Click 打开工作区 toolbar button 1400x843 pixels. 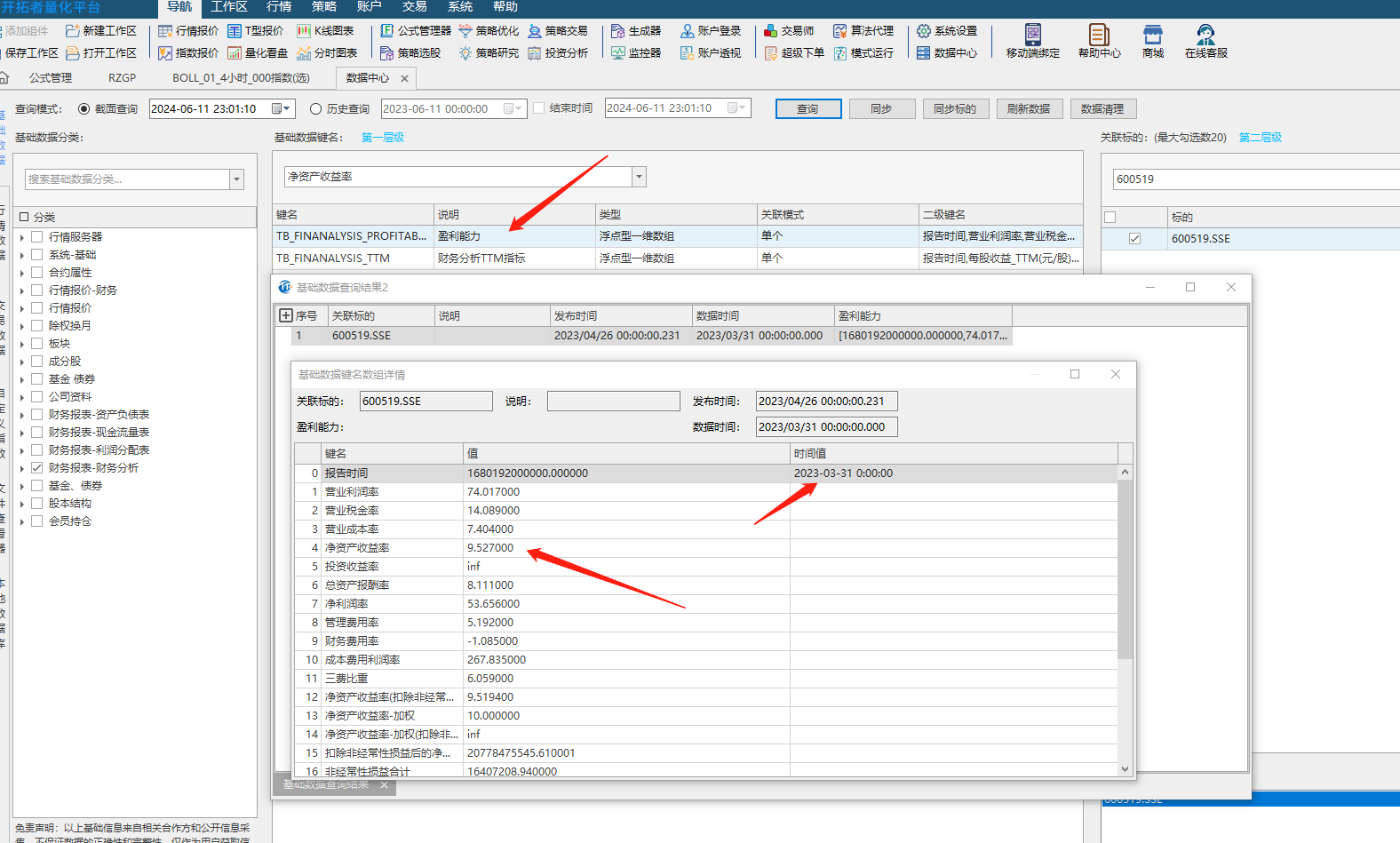(101, 53)
